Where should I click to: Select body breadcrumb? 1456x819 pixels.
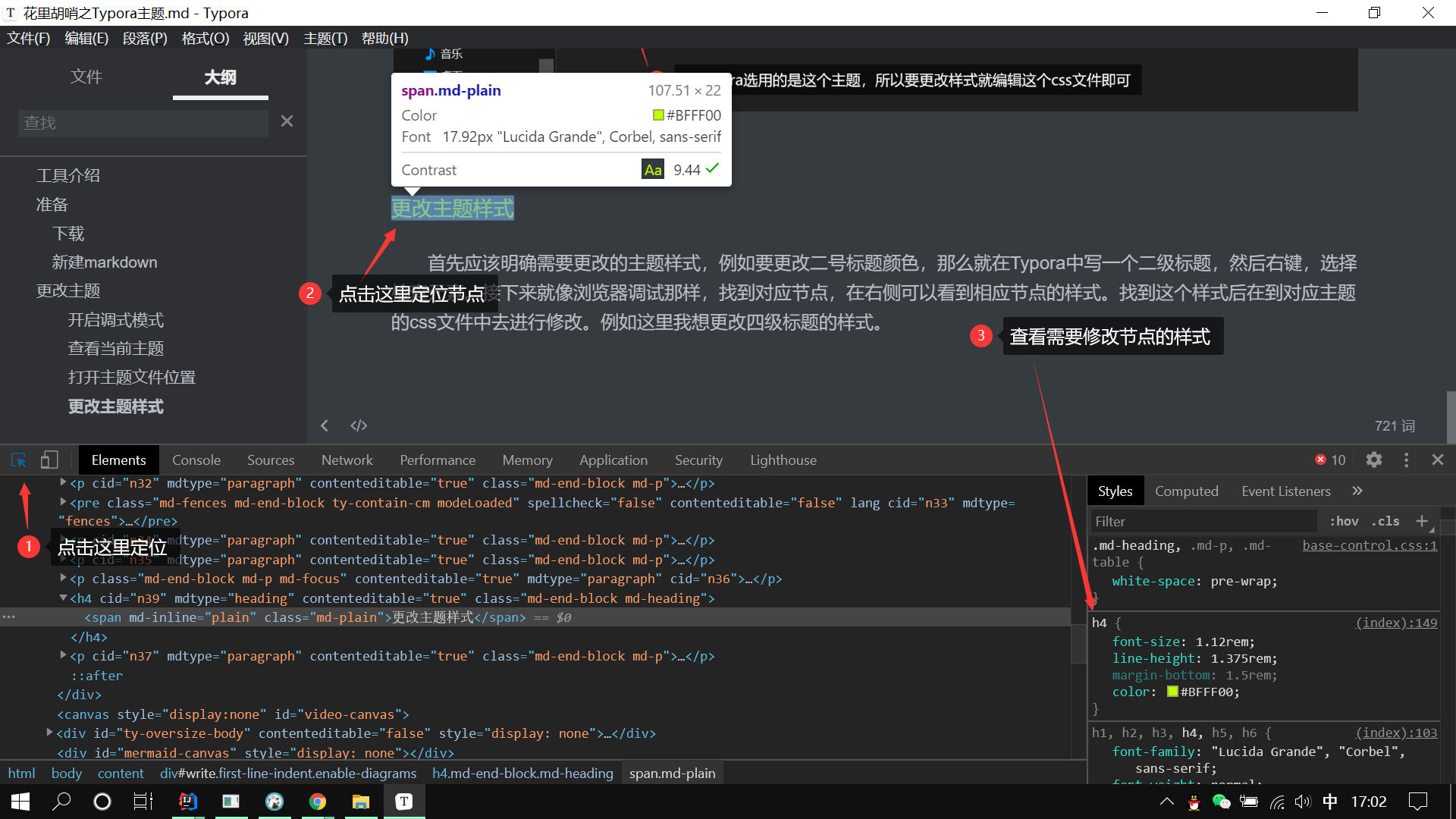coord(66,773)
